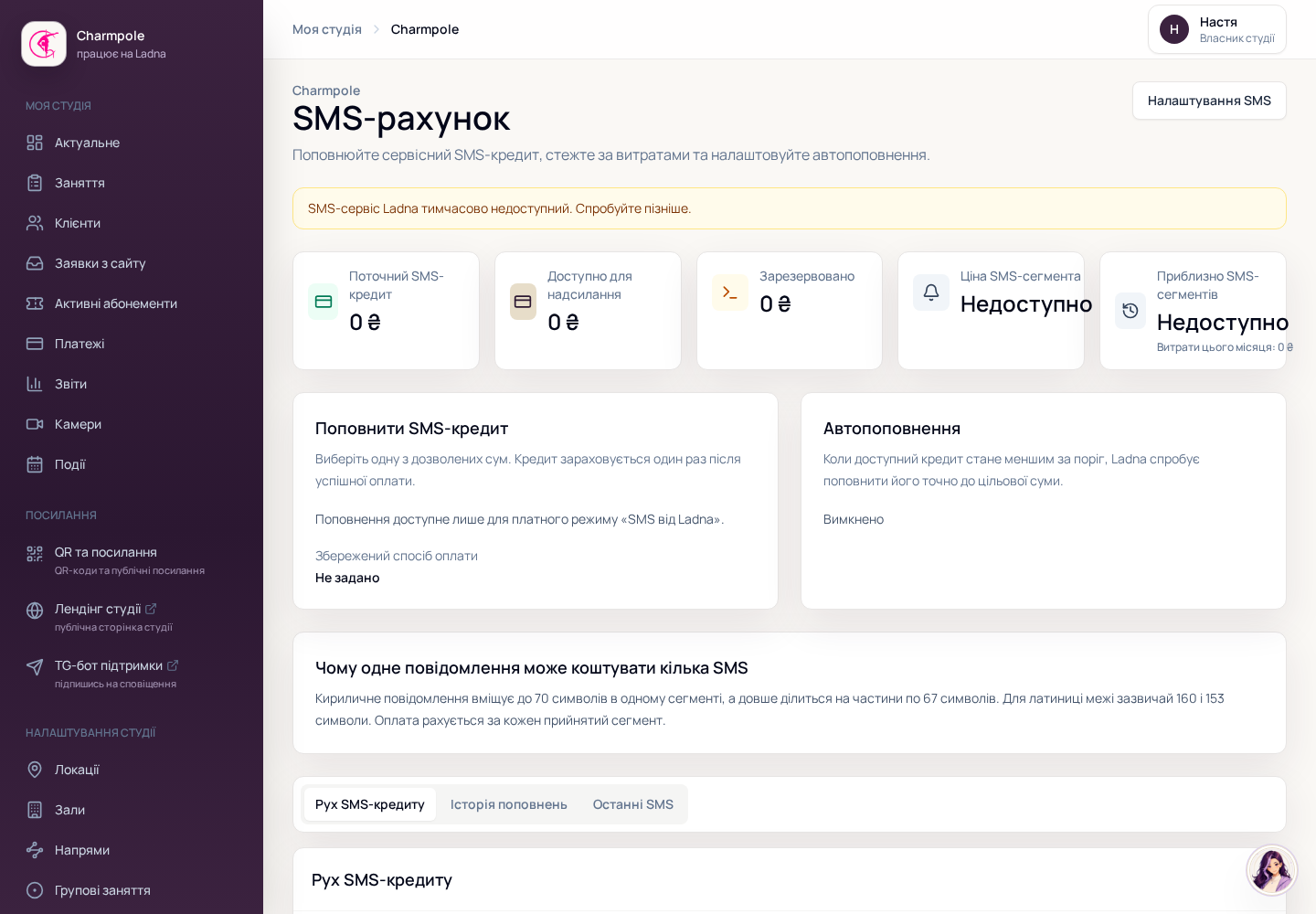This screenshot has height=914, width=1316.
Task: Open Групові заняття settings
Action: pyautogui.click(x=132, y=890)
